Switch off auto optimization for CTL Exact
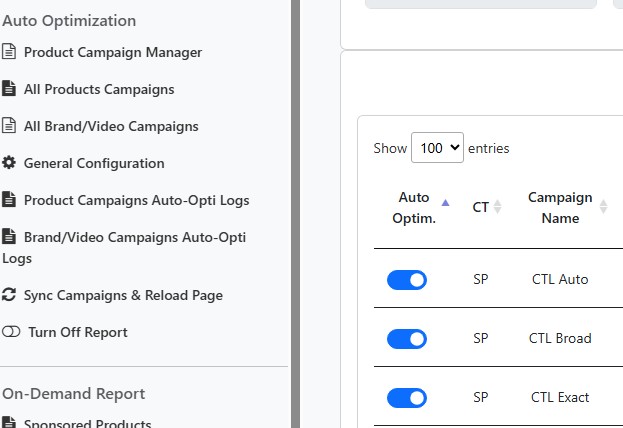 [x=406, y=398]
